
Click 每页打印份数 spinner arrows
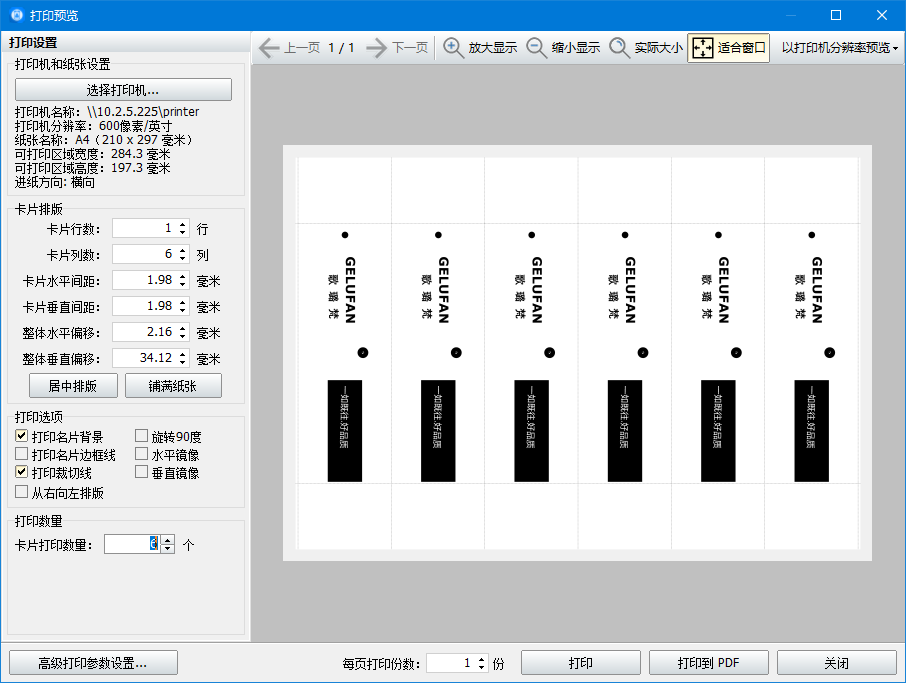click(x=481, y=663)
